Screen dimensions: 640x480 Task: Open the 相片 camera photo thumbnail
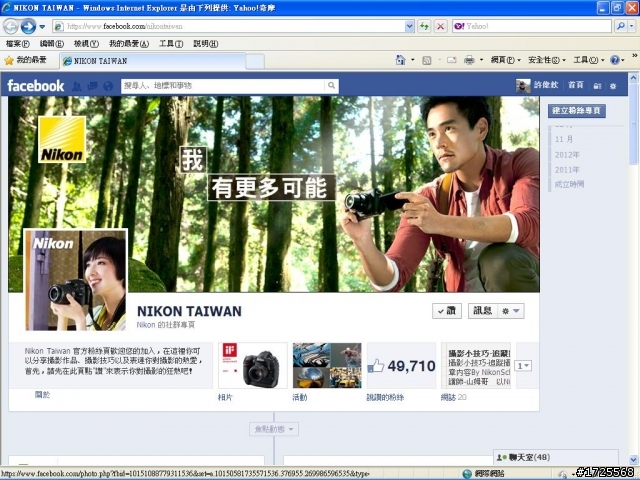tap(253, 366)
